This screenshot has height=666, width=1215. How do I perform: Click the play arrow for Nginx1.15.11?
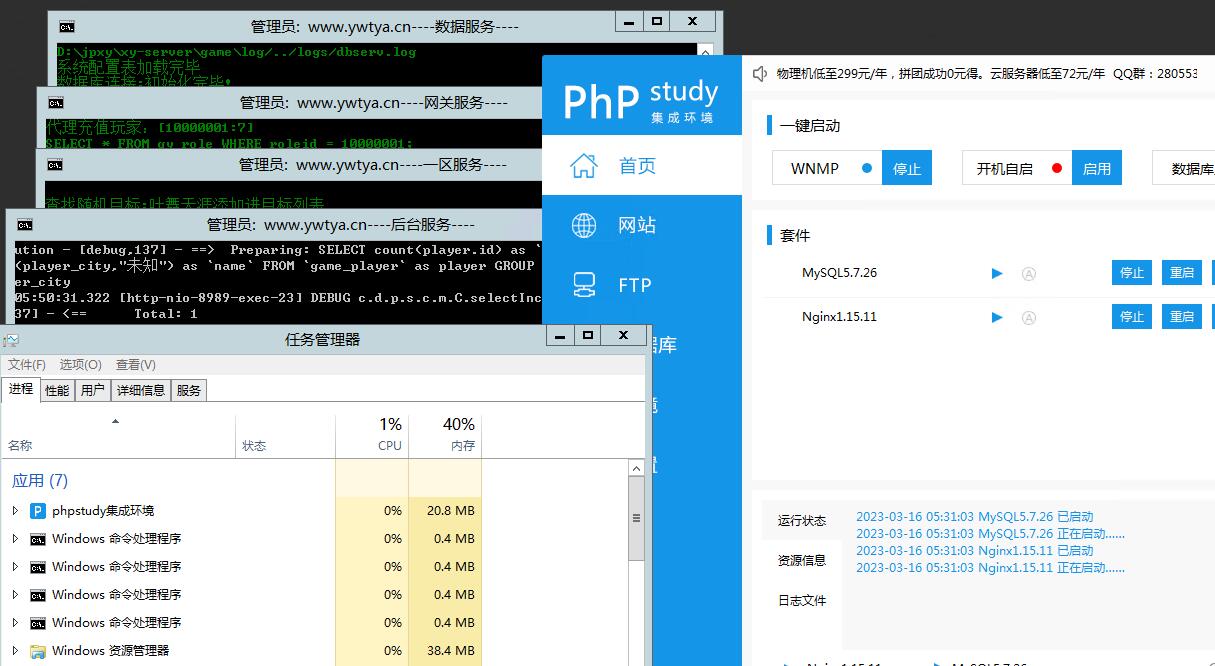pos(997,317)
